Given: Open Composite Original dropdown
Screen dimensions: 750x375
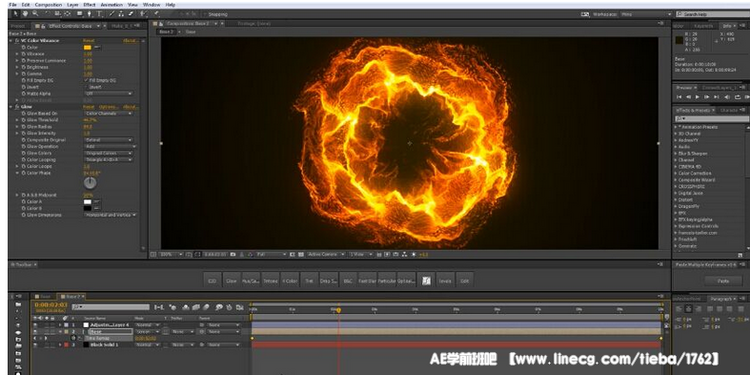Looking at the screenshot, I should coord(108,140).
